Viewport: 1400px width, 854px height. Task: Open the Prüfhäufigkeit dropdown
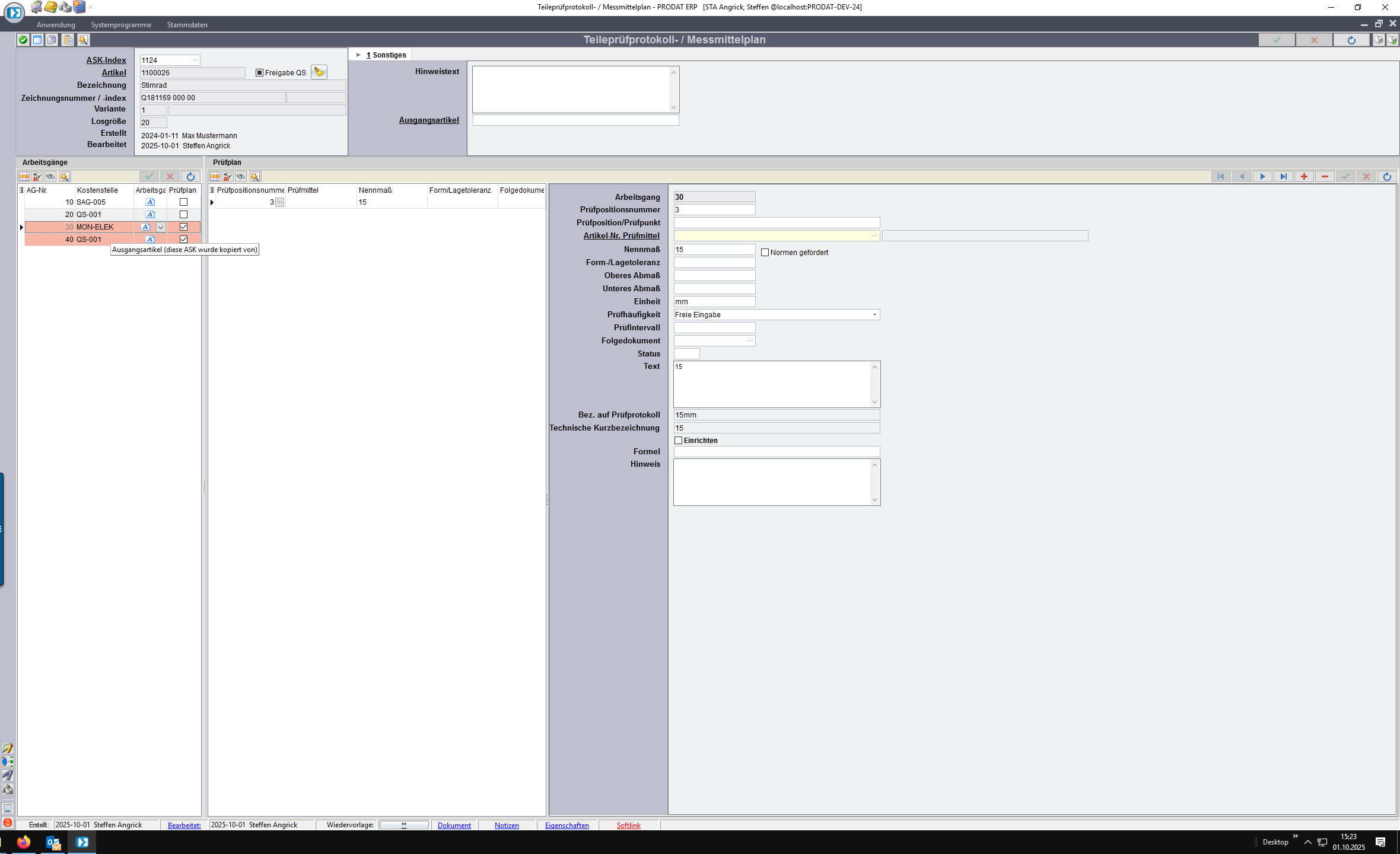(874, 315)
